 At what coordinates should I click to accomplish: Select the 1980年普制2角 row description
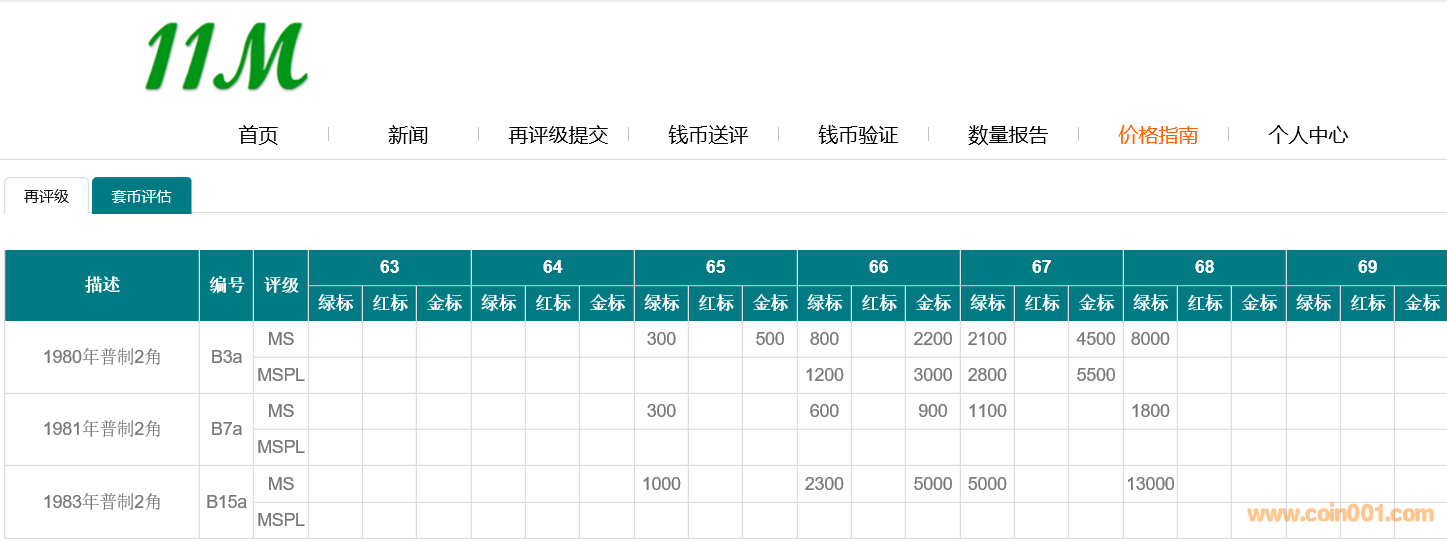point(102,357)
